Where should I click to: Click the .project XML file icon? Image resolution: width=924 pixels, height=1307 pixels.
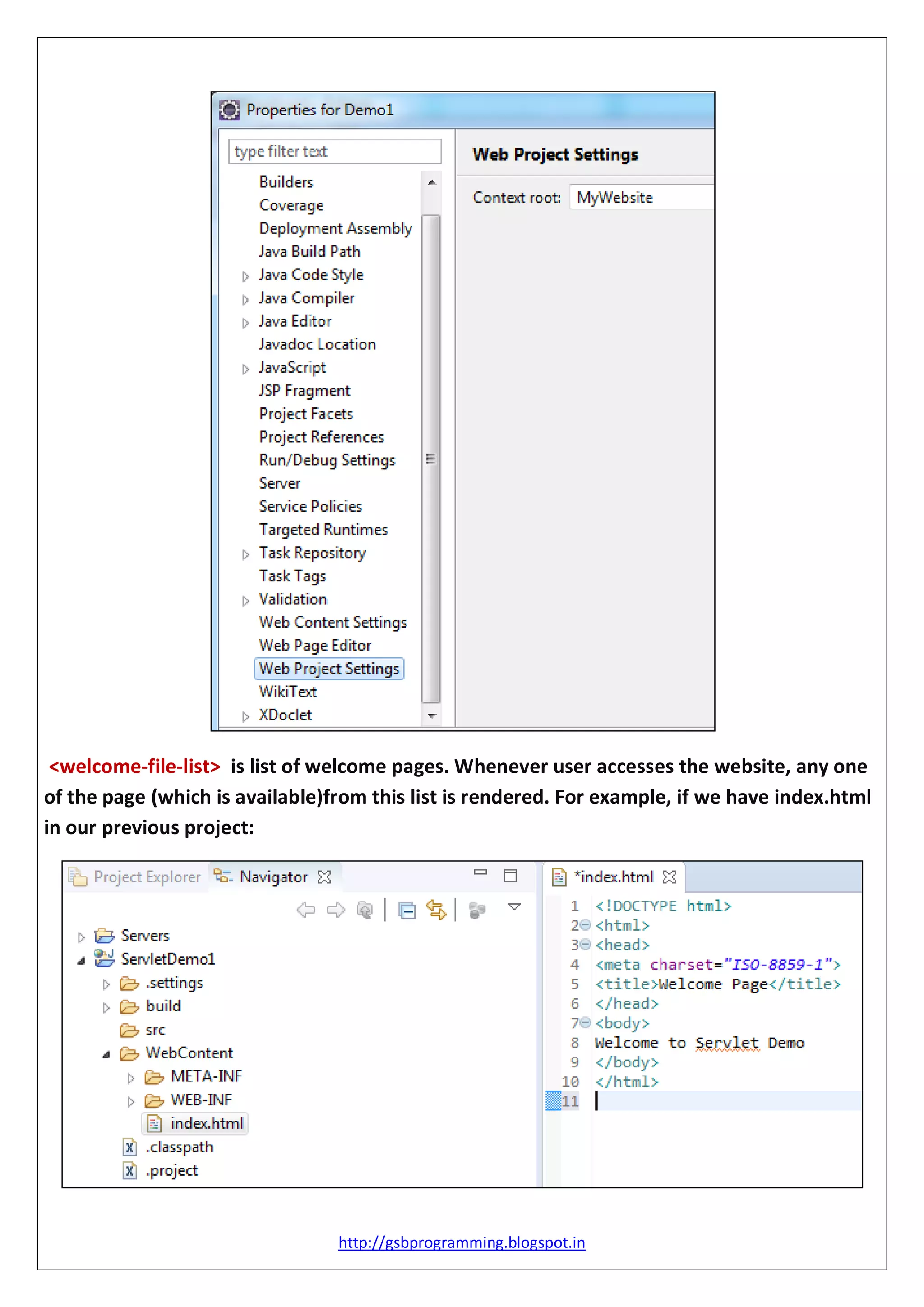pos(130,1170)
